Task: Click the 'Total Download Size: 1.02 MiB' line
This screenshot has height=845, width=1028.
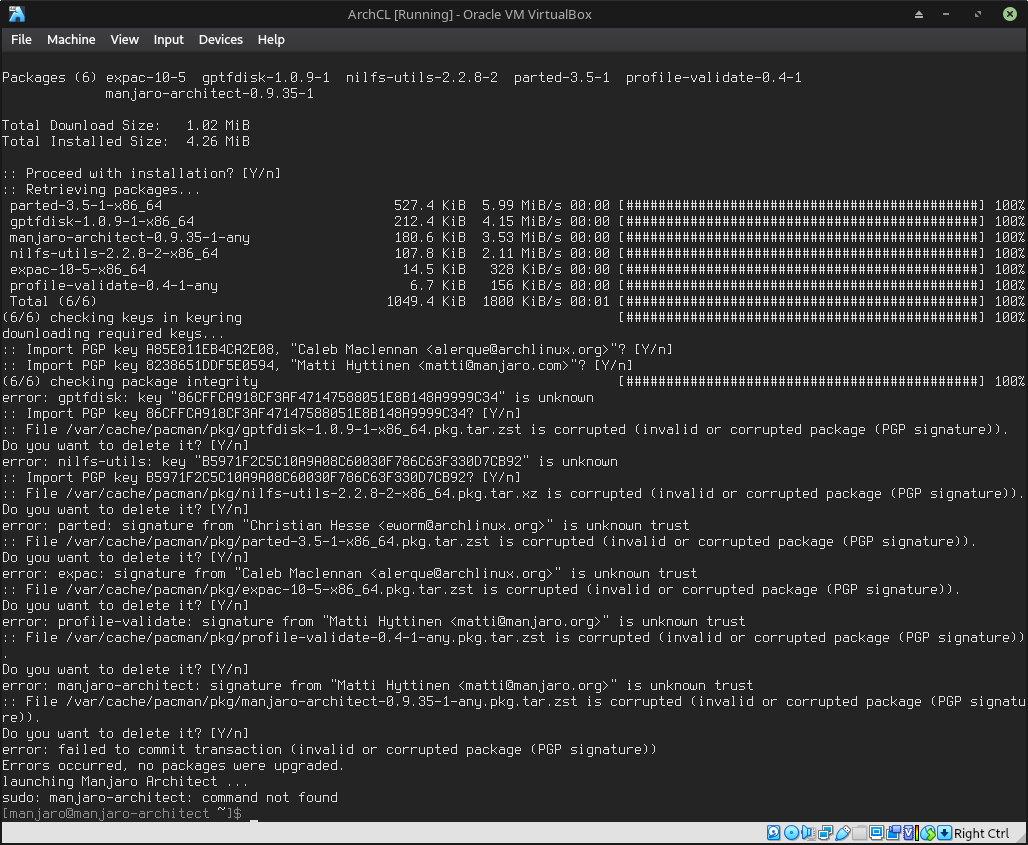Action: click(126, 125)
